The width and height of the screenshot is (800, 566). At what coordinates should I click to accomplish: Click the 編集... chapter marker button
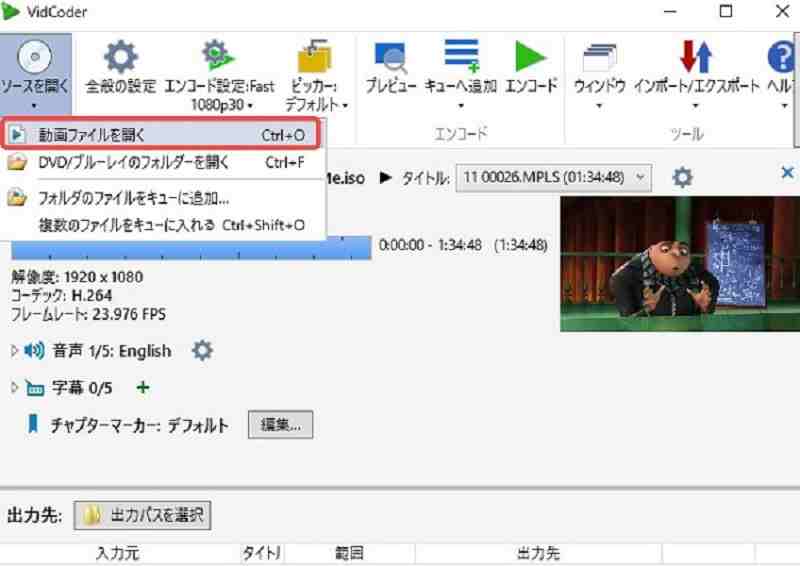coord(280,424)
